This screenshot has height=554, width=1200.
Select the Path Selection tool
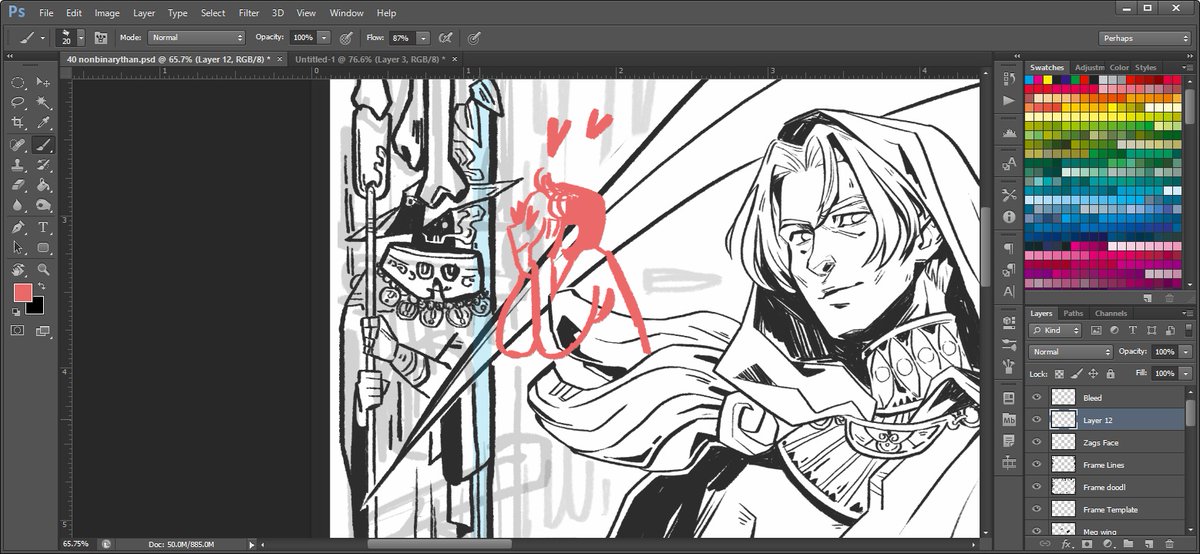pos(18,247)
